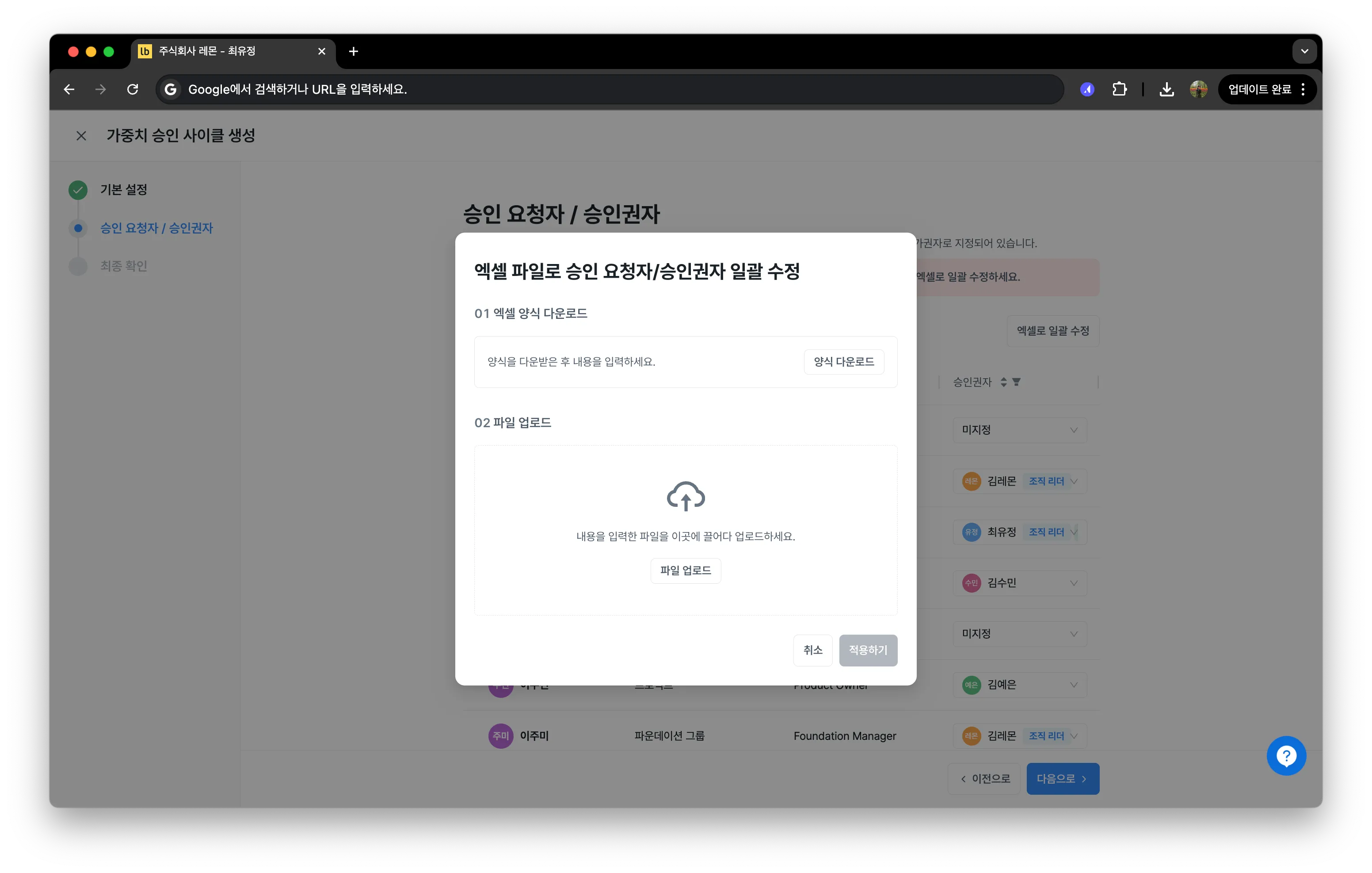Go to the 기본 설정 step
The image size is (1372, 873).
click(124, 190)
